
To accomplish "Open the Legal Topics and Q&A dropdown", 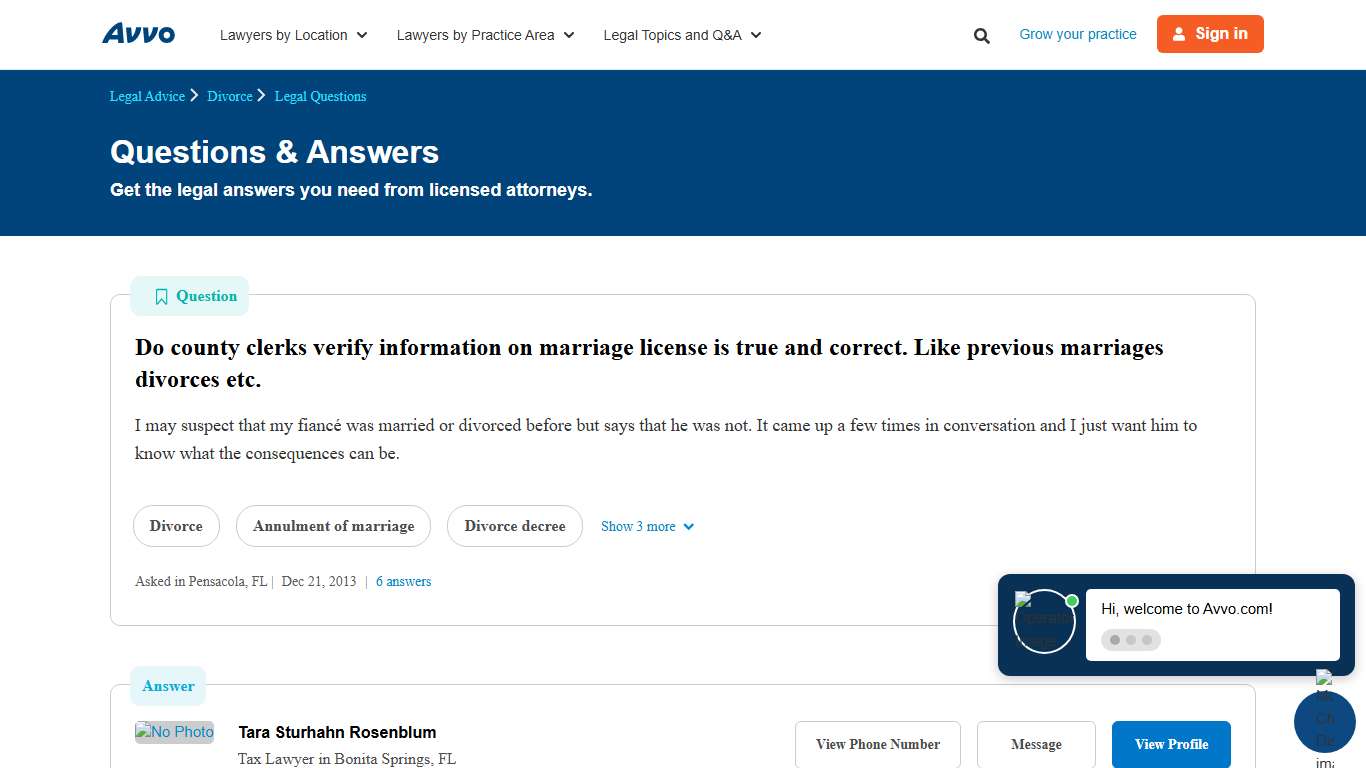I will (x=681, y=35).
